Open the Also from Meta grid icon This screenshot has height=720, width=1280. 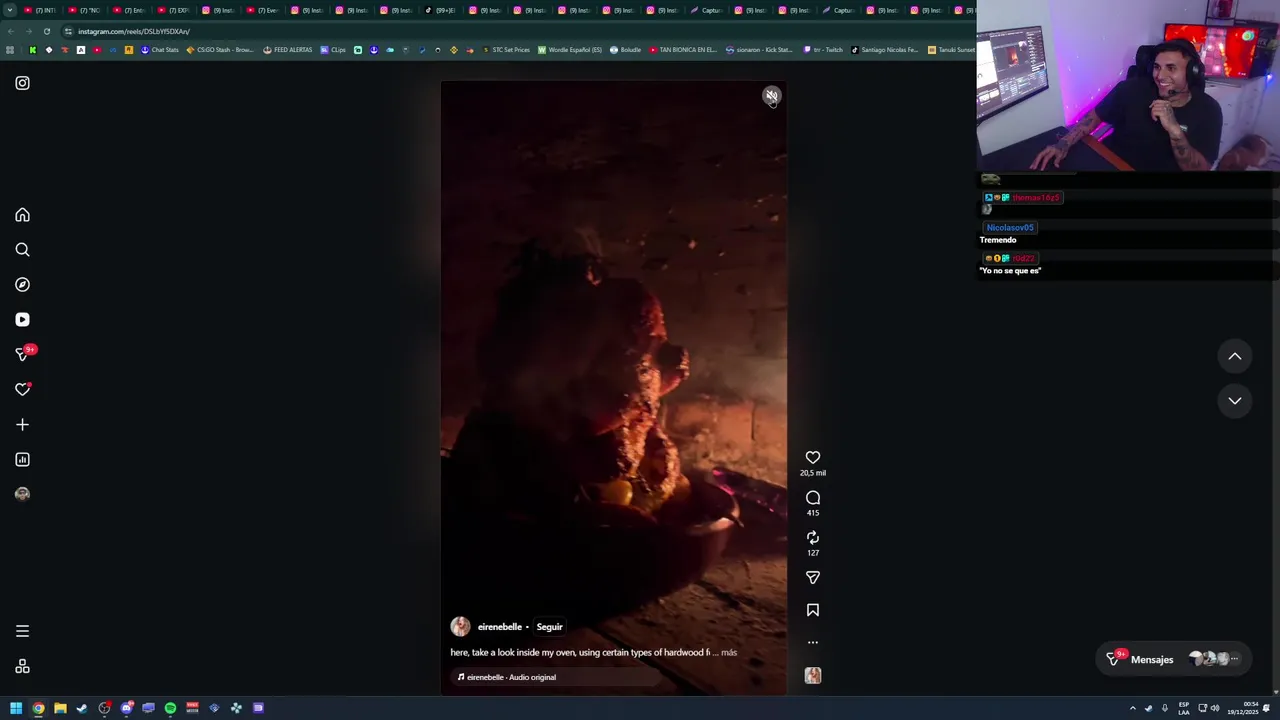[22, 667]
